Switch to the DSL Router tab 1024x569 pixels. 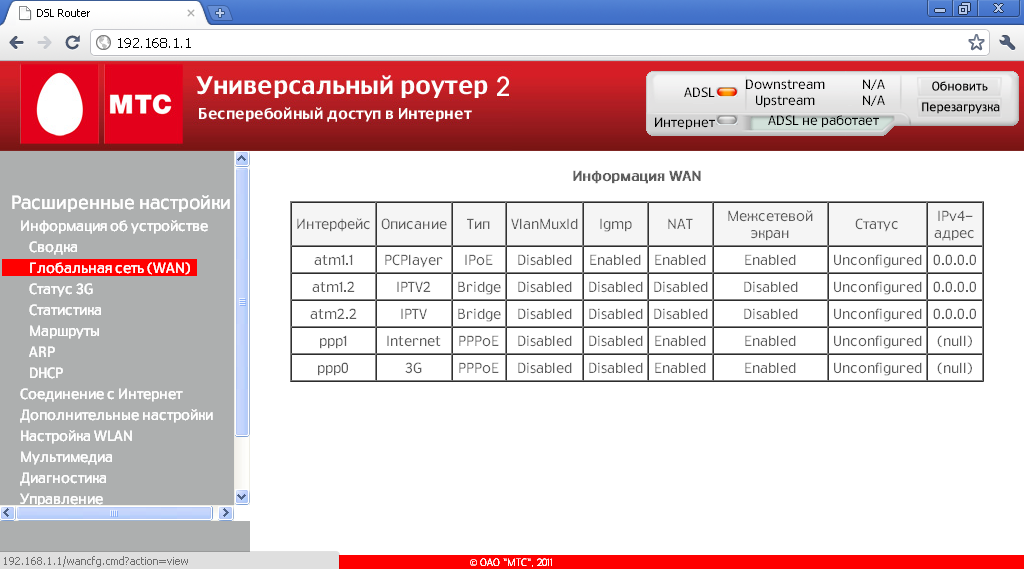100,12
